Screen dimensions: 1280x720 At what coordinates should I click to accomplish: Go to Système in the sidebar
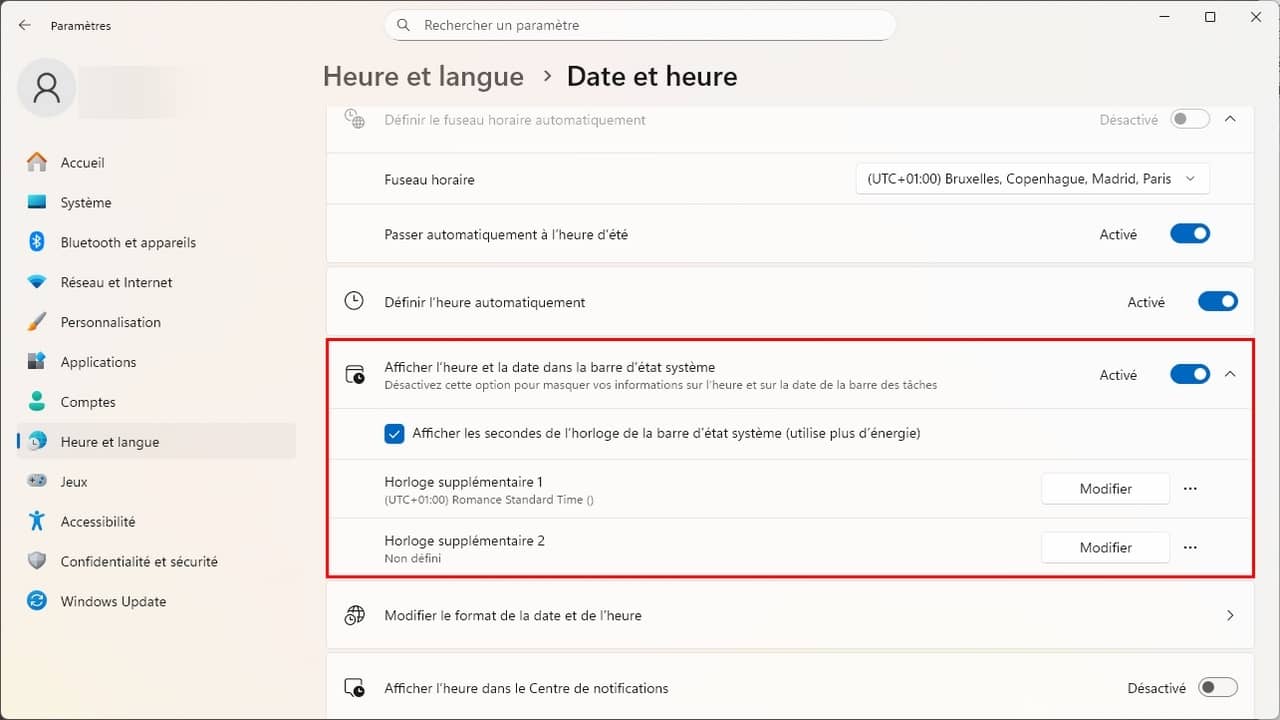(86, 202)
